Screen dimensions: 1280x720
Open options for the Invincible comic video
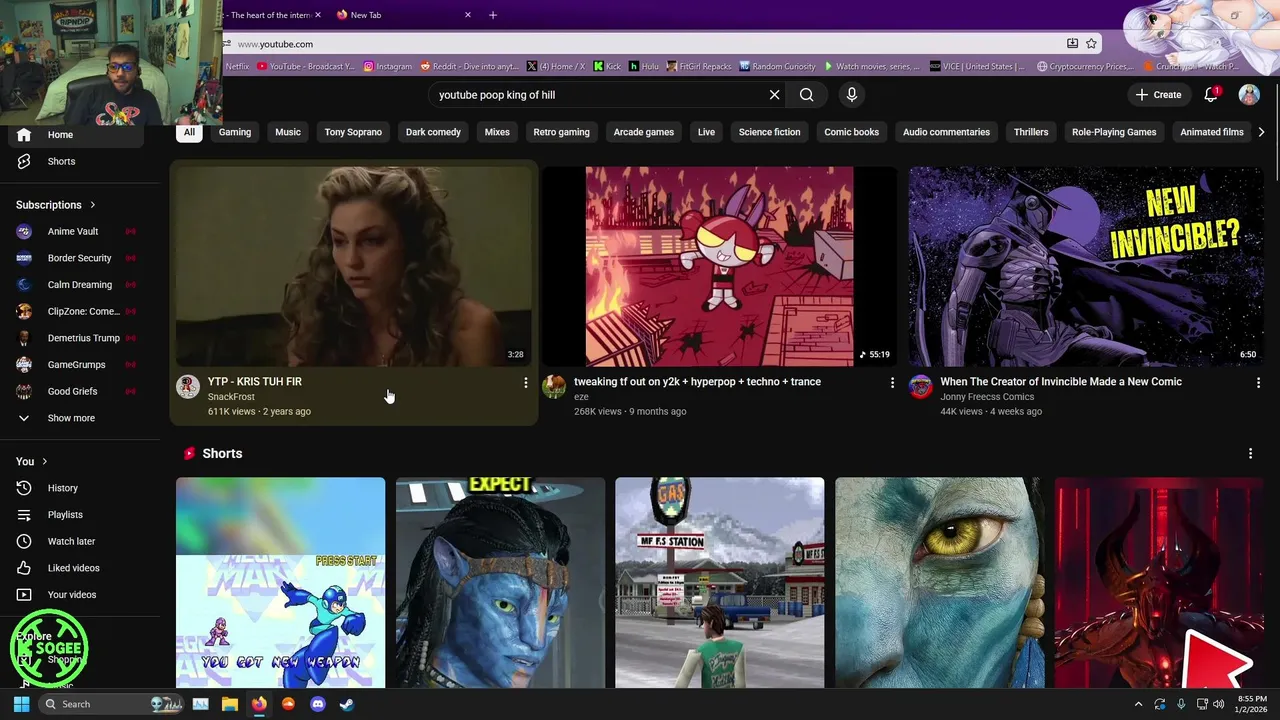(1258, 383)
